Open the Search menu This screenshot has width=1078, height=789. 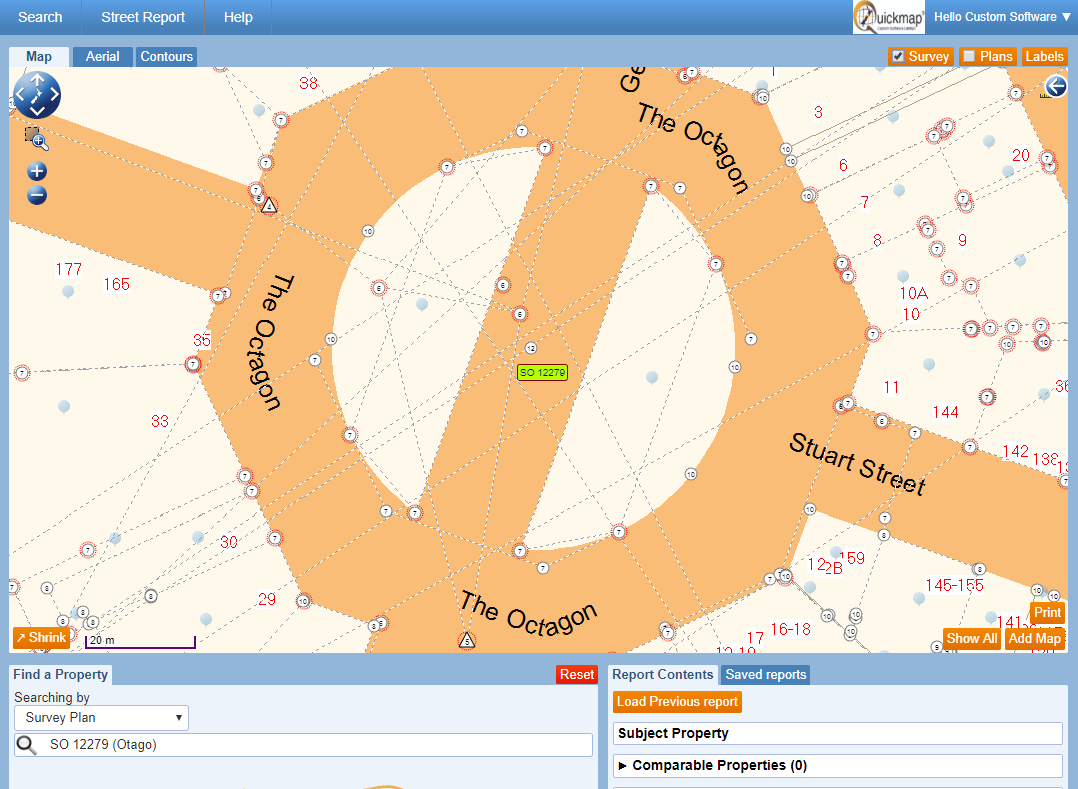(x=40, y=17)
